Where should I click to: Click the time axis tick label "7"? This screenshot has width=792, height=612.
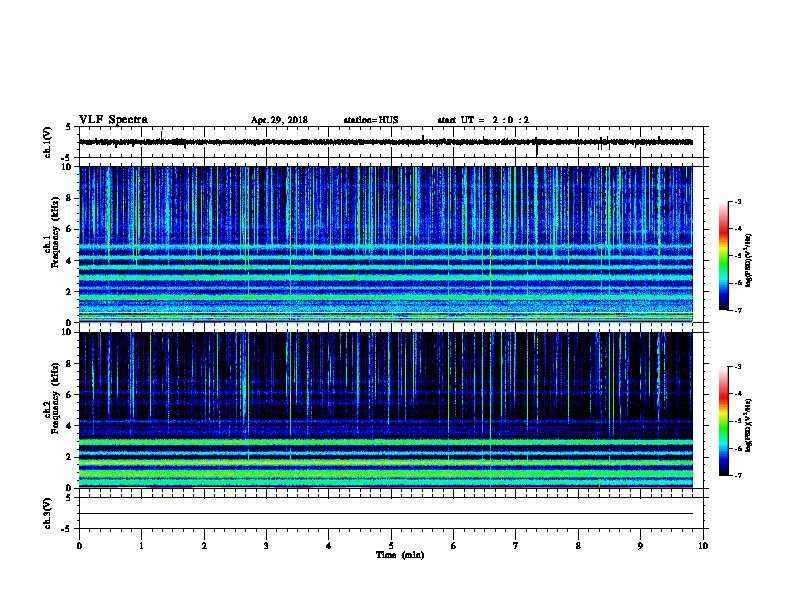[x=516, y=546]
